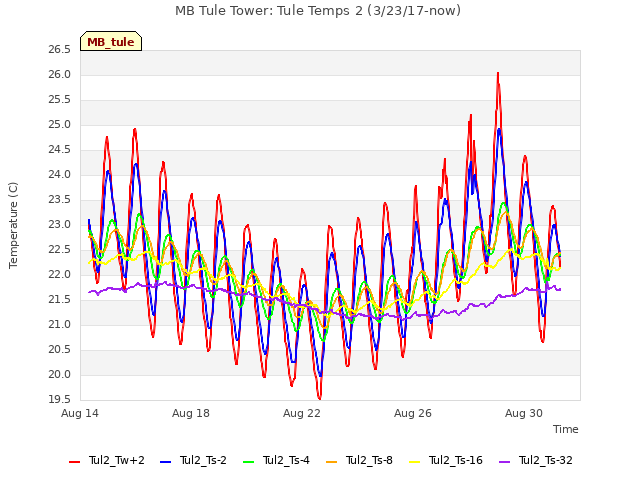Select Tul2_Ts-2 legend label
Screen dimensions: 640x480
[203, 460]
